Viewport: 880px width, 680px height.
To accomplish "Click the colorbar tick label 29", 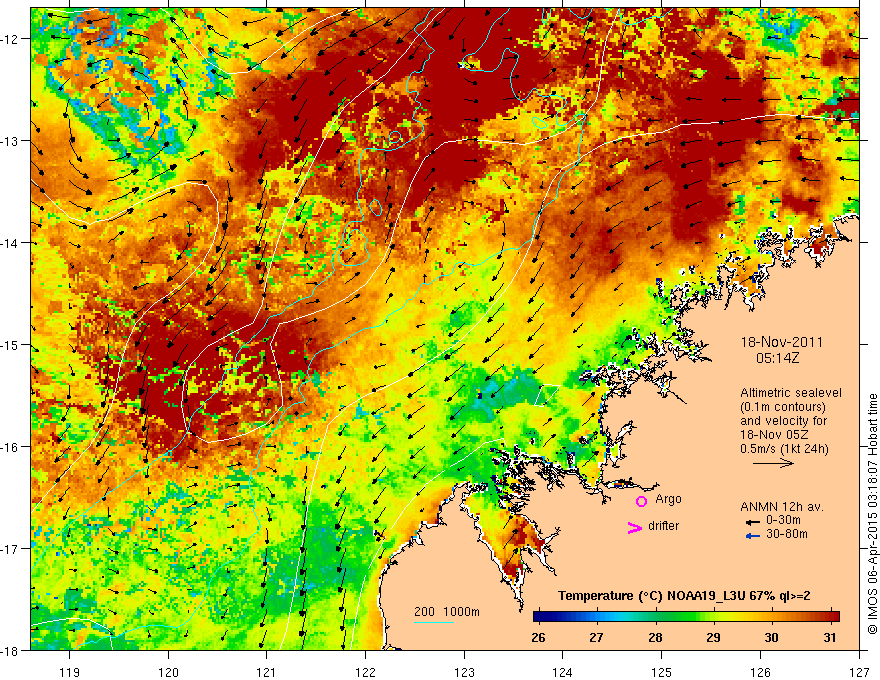I will tap(713, 637).
